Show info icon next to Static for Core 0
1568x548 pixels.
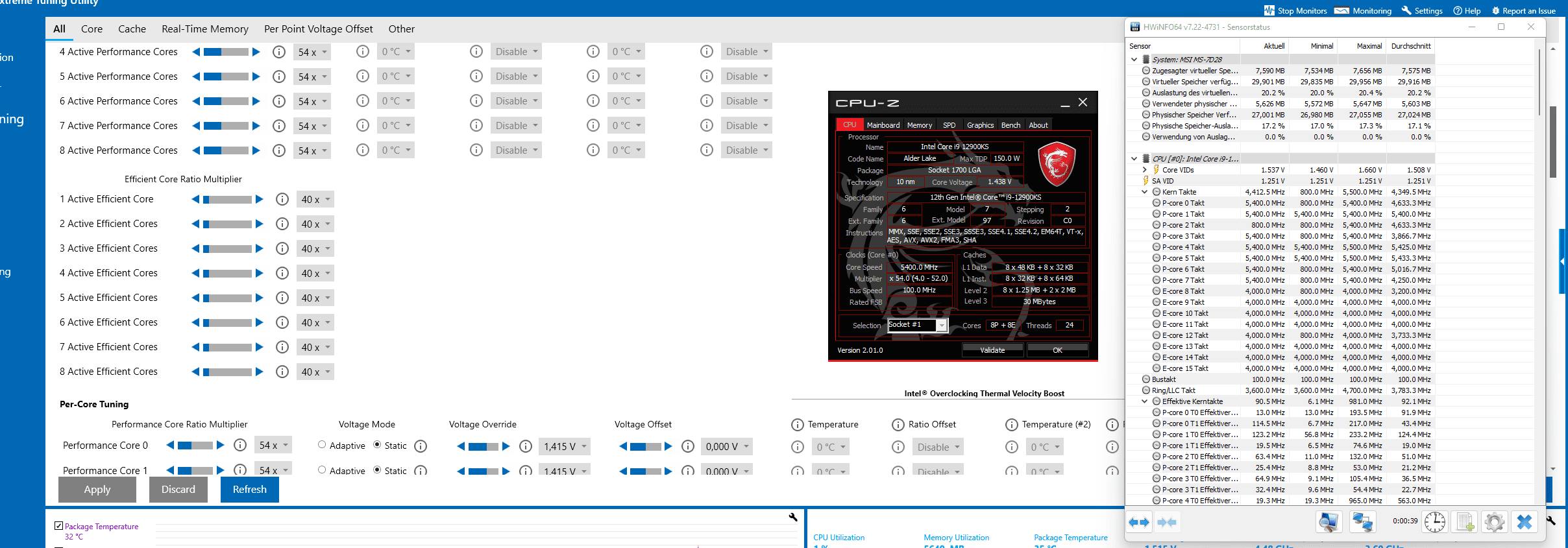click(x=421, y=446)
